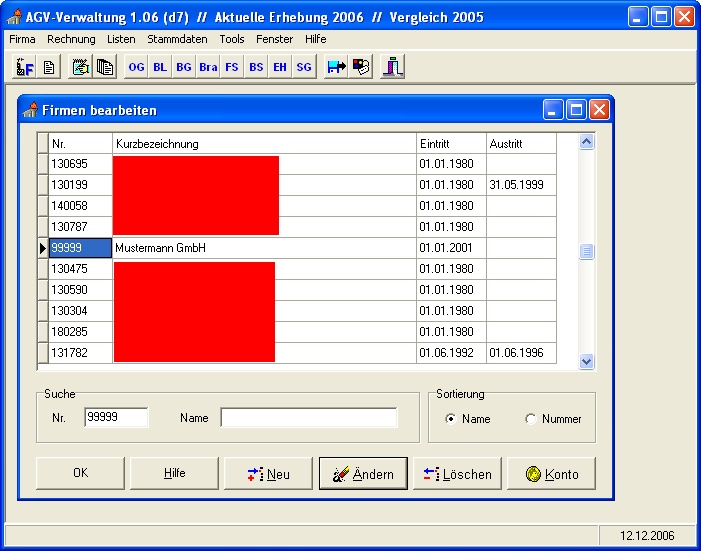
Task: Select the FS toolbar button
Action: (x=232, y=67)
